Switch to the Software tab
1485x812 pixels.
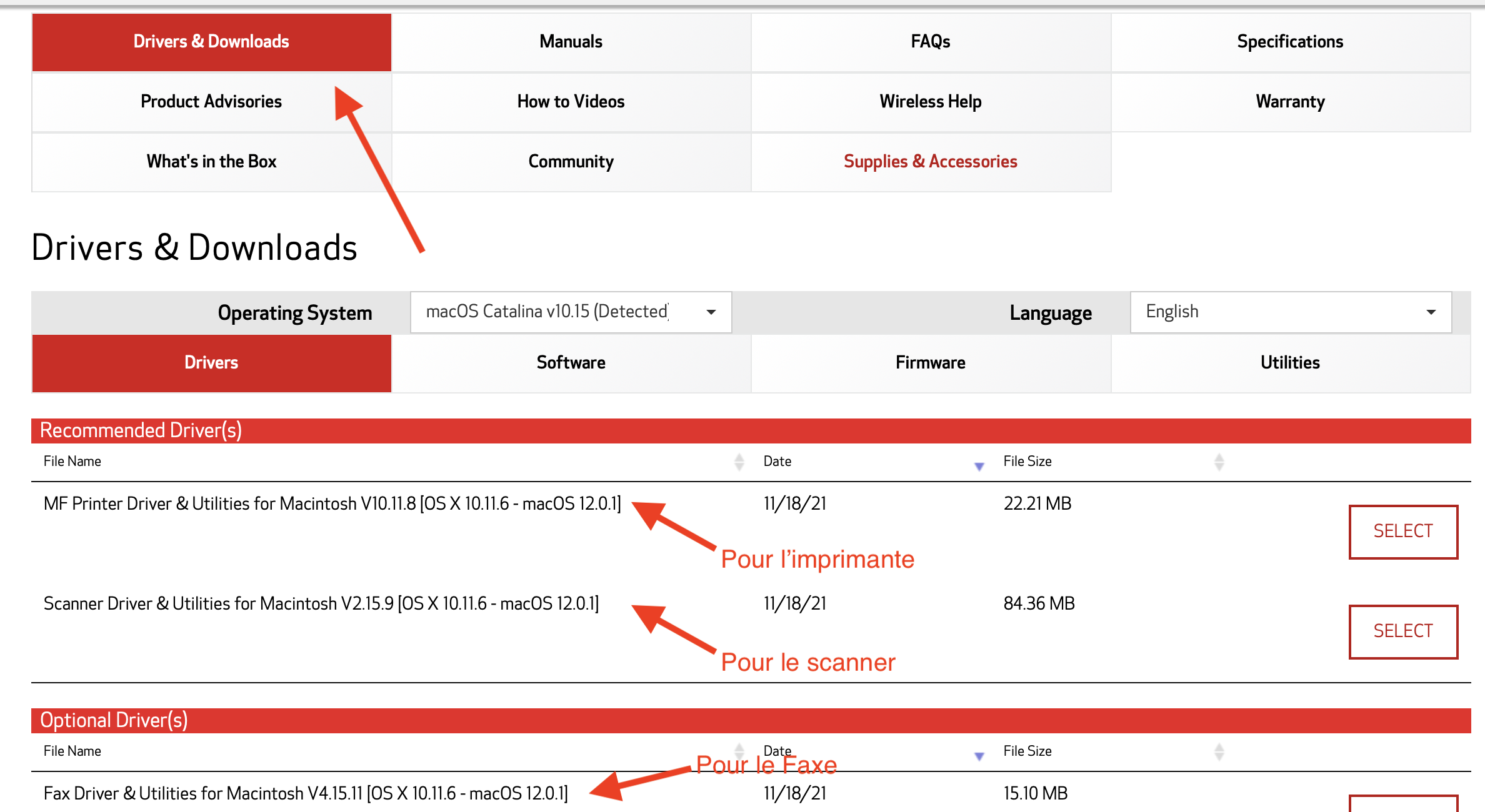(571, 363)
